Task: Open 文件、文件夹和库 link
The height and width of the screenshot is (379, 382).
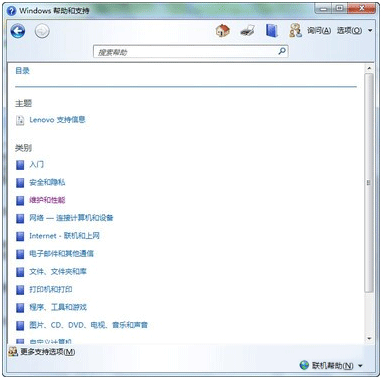Action: 58,272
